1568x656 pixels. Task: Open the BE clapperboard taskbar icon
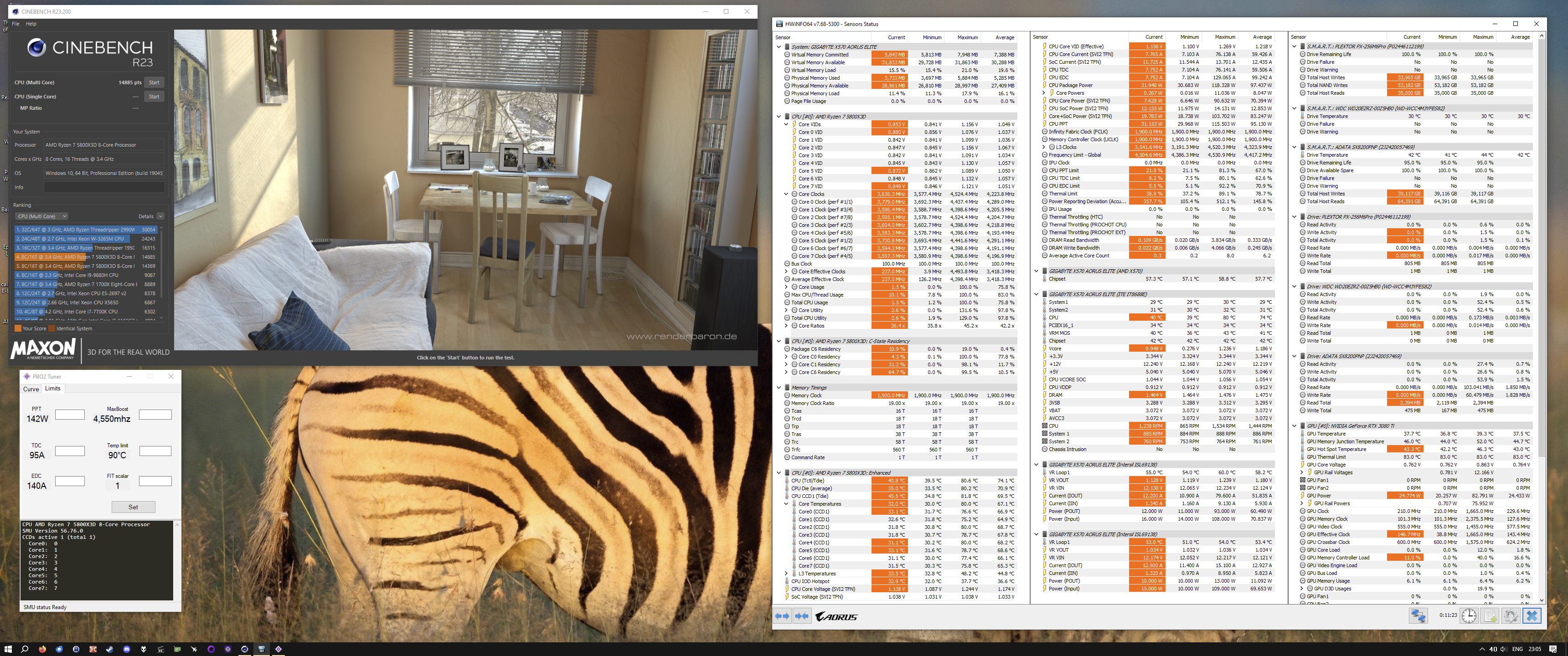tap(161, 649)
